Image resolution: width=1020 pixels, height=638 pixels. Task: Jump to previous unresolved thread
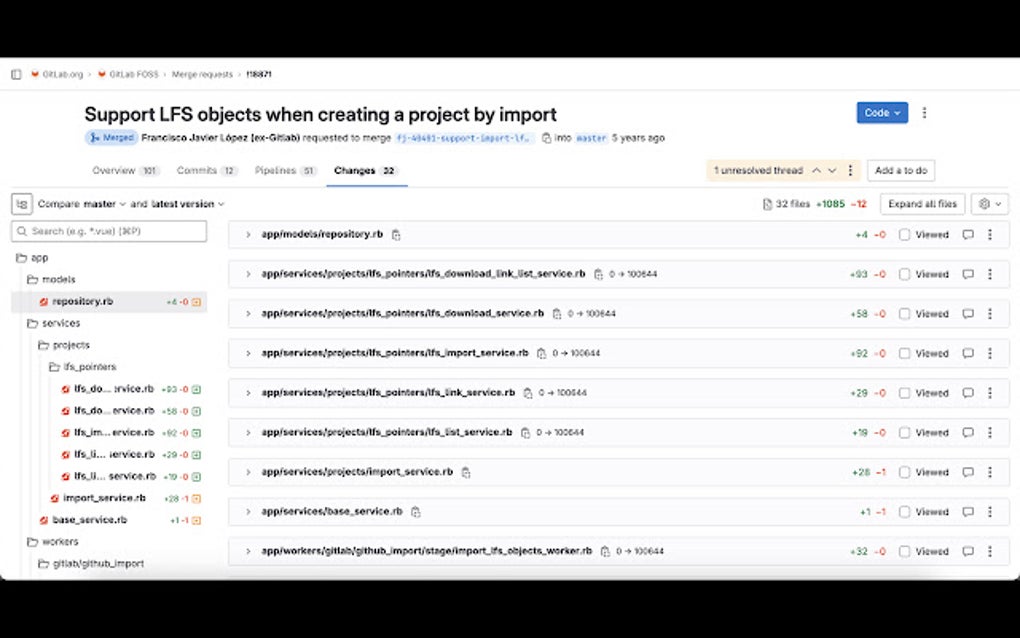click(x=816, y=171)
